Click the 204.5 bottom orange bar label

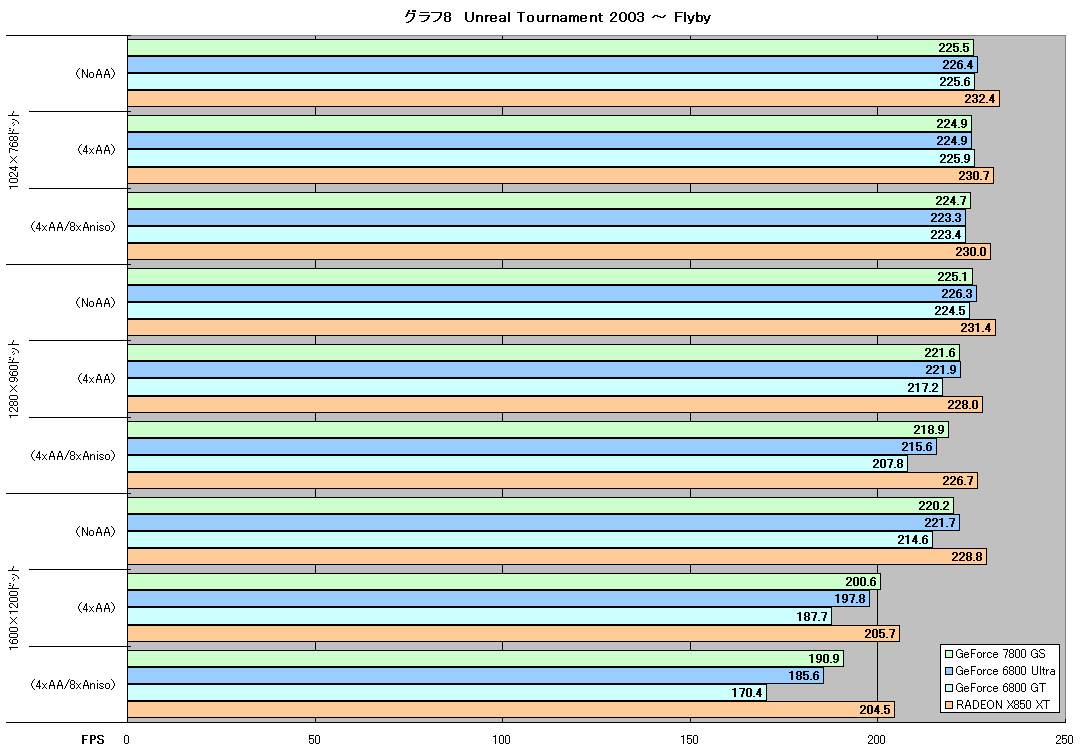875,710
